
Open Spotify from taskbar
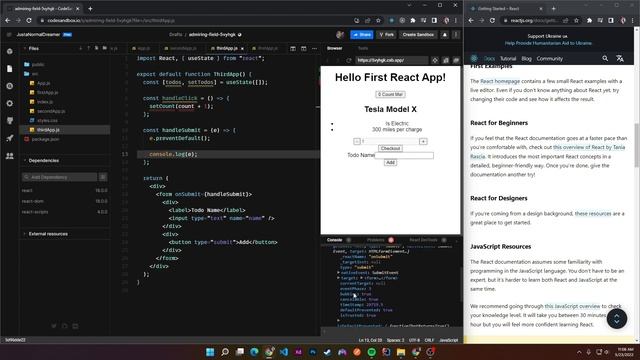(371, 352)
